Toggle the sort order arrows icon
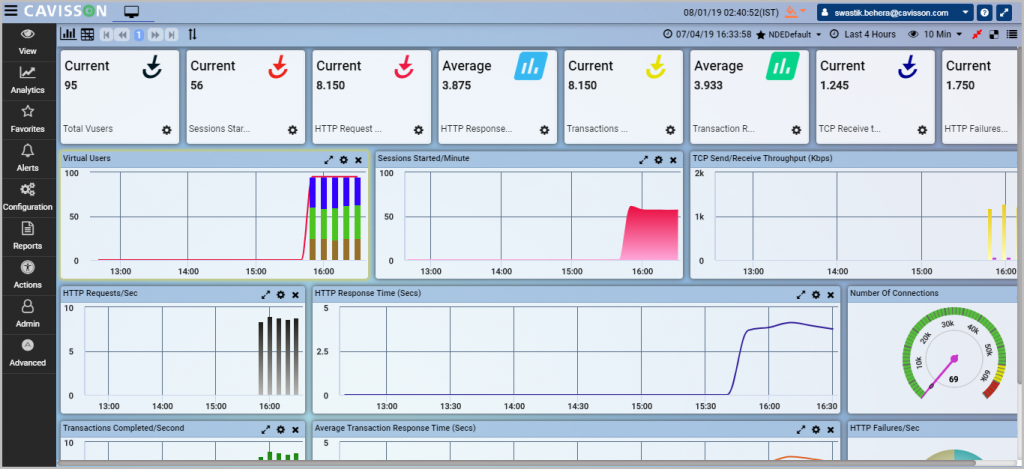This screenshot has width=1024, height=469. [193, 34]
